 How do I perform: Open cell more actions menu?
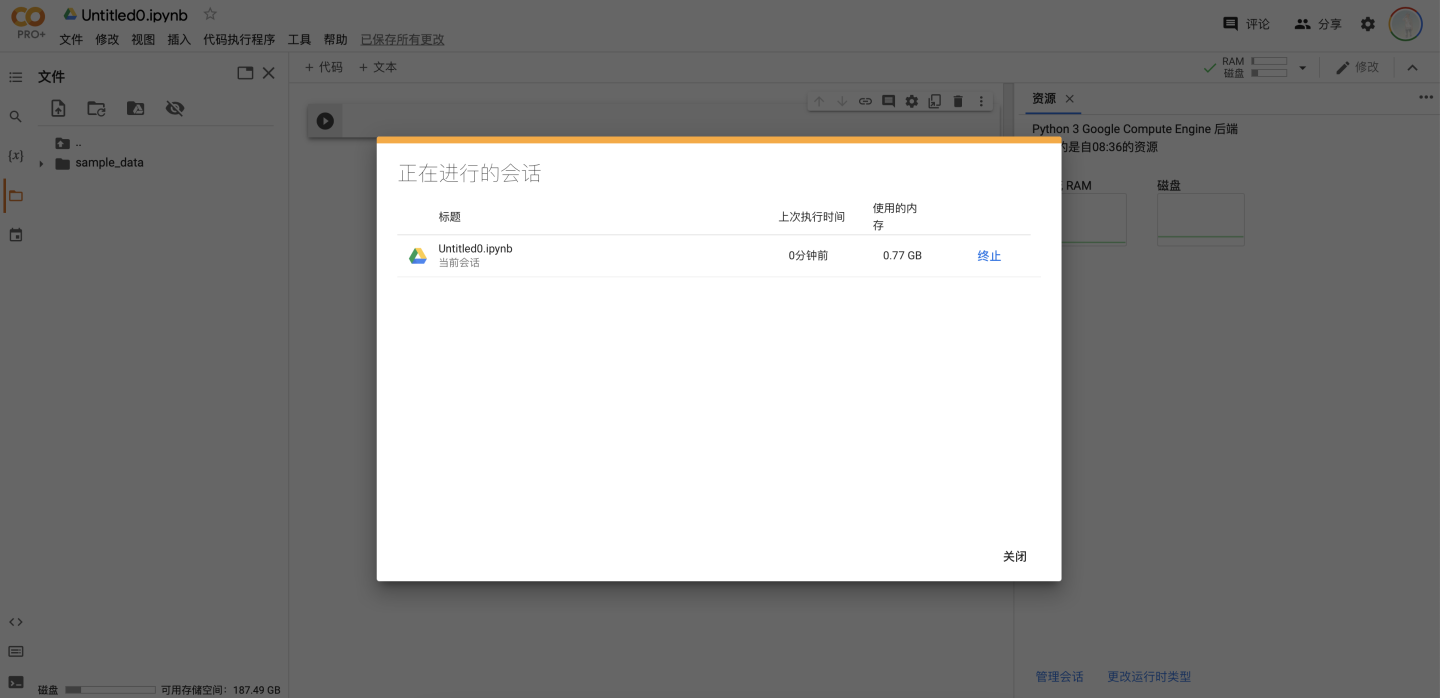(981, 101)
